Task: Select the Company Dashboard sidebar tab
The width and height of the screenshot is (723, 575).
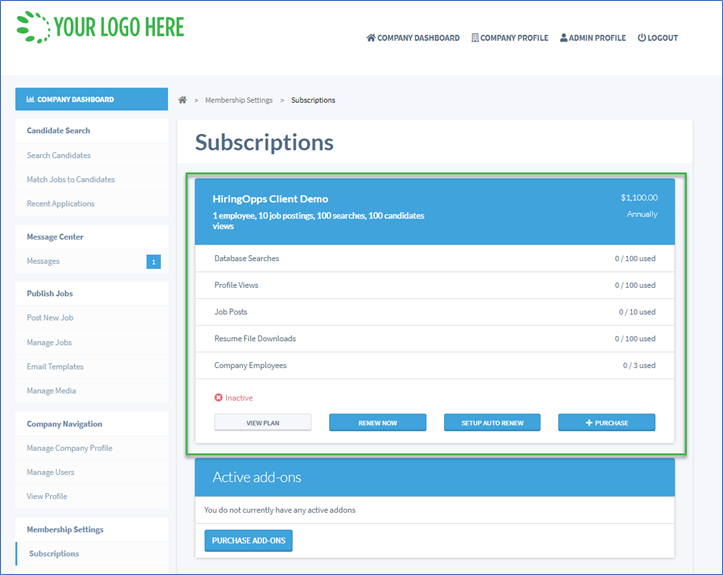Action: coord(91,99)
